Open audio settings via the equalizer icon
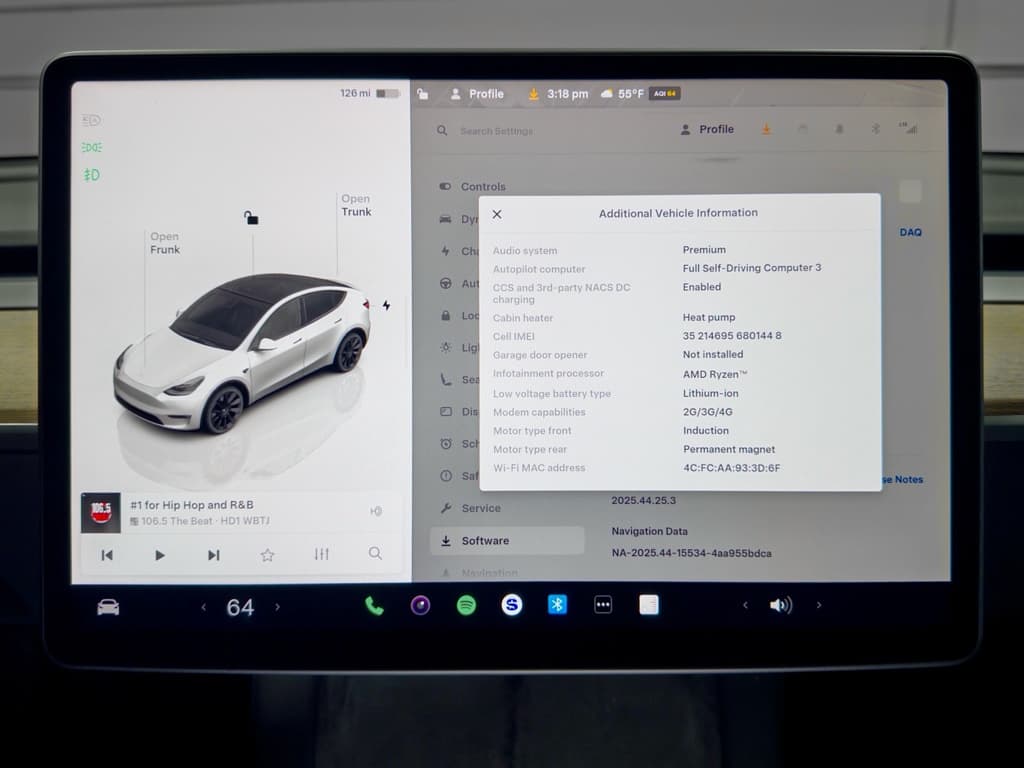1024x768 pixels. [x=321, y=553]
